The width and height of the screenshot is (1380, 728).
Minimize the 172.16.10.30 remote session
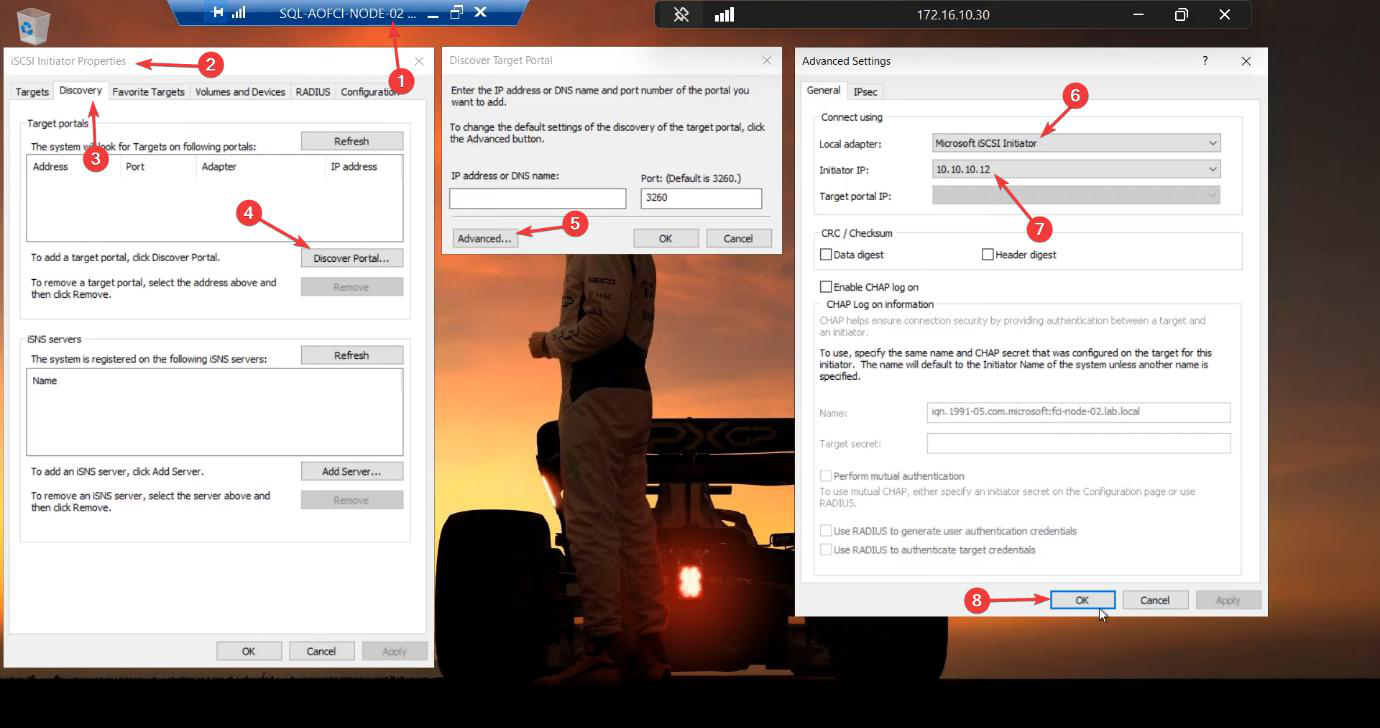[x=1138, y=15]
